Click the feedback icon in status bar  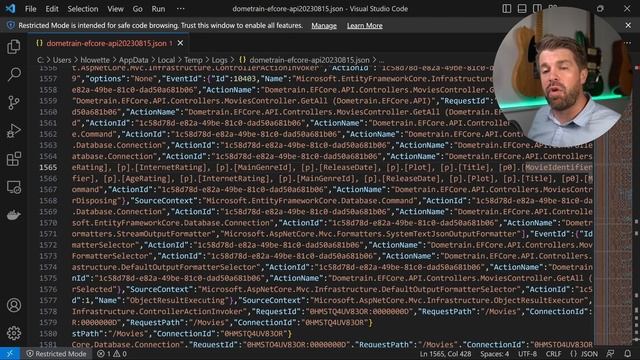[610, 354]
